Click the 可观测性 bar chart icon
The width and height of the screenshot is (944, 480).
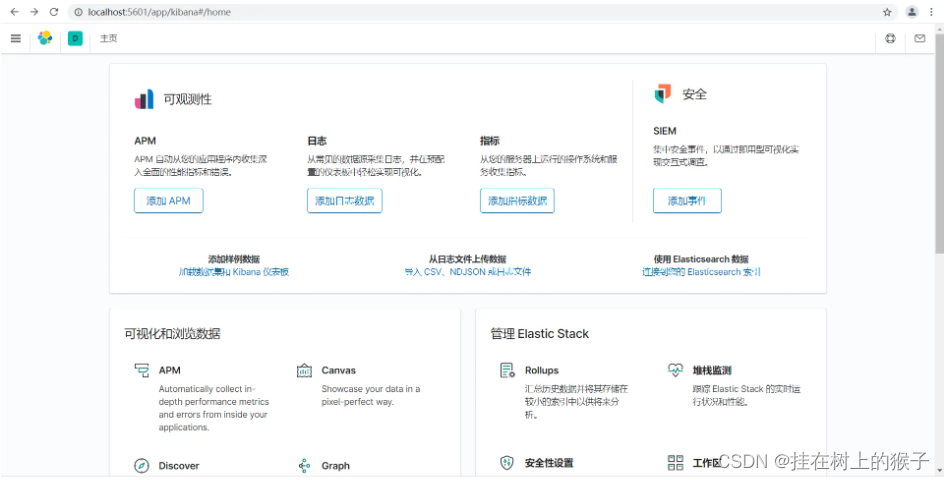(x=144, y=99)
